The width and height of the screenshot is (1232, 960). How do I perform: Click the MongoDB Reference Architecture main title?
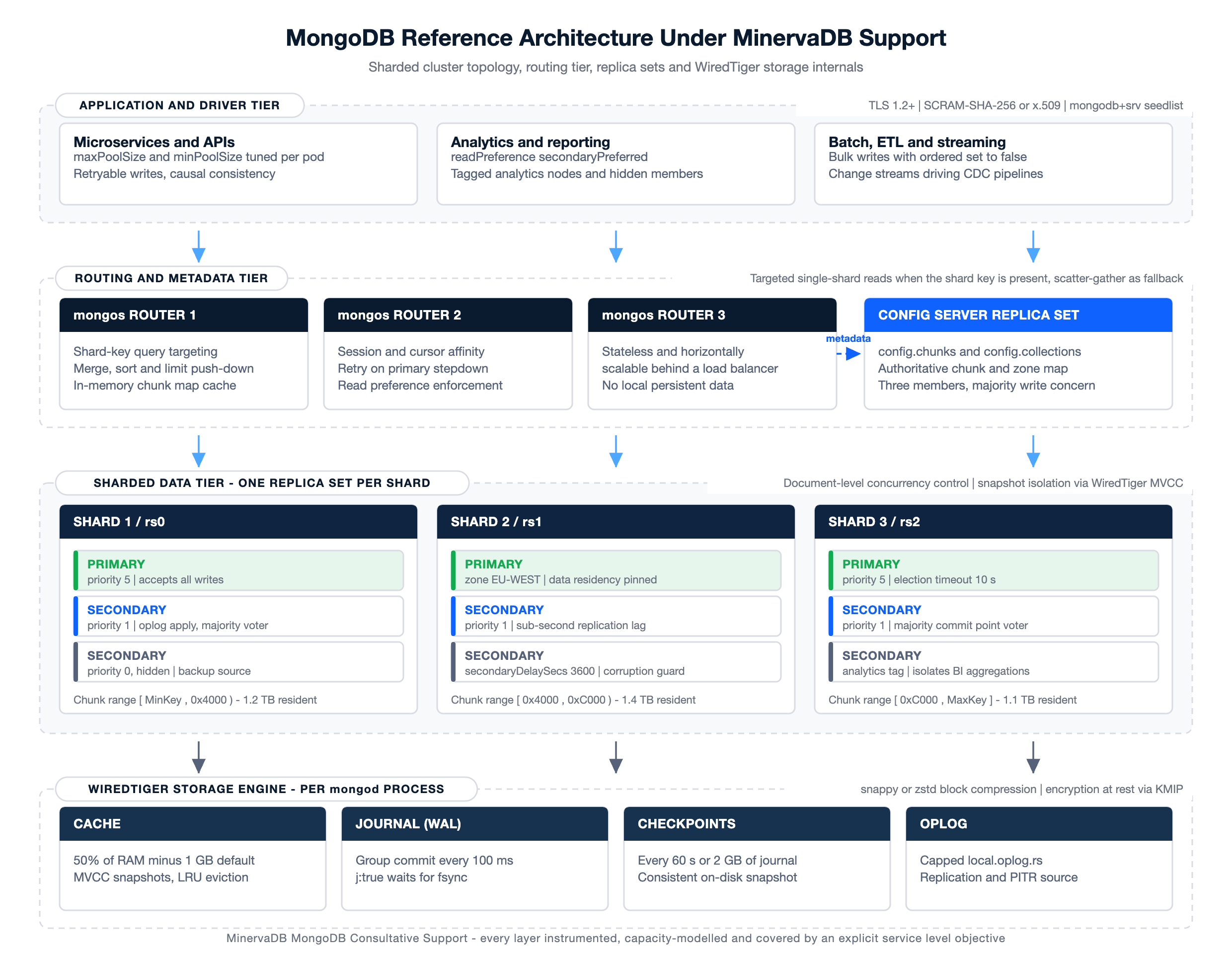[616, 38]
